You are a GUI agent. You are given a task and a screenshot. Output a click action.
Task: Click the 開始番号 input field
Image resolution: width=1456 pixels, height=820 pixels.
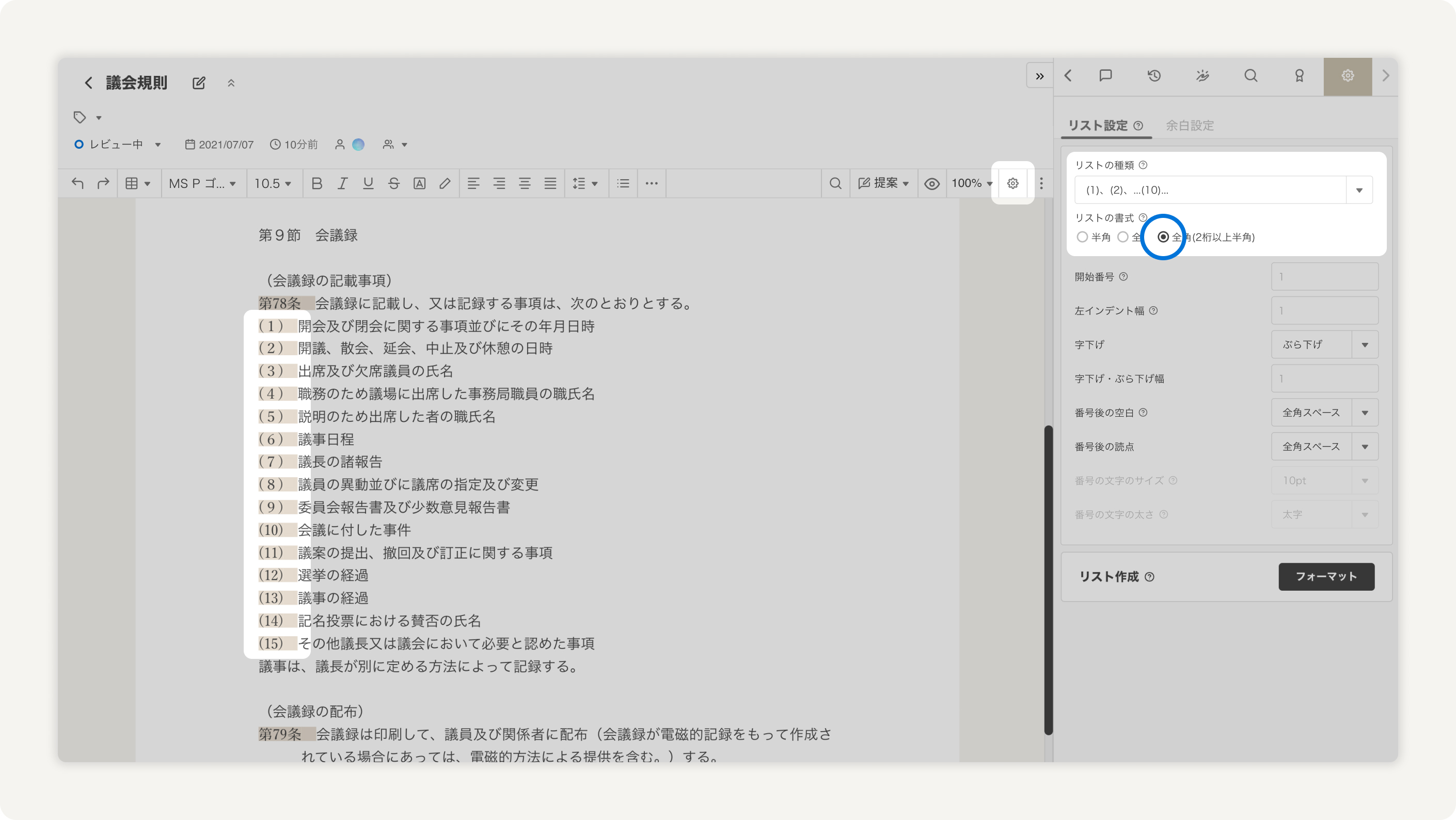click(x=1324, y=277)
